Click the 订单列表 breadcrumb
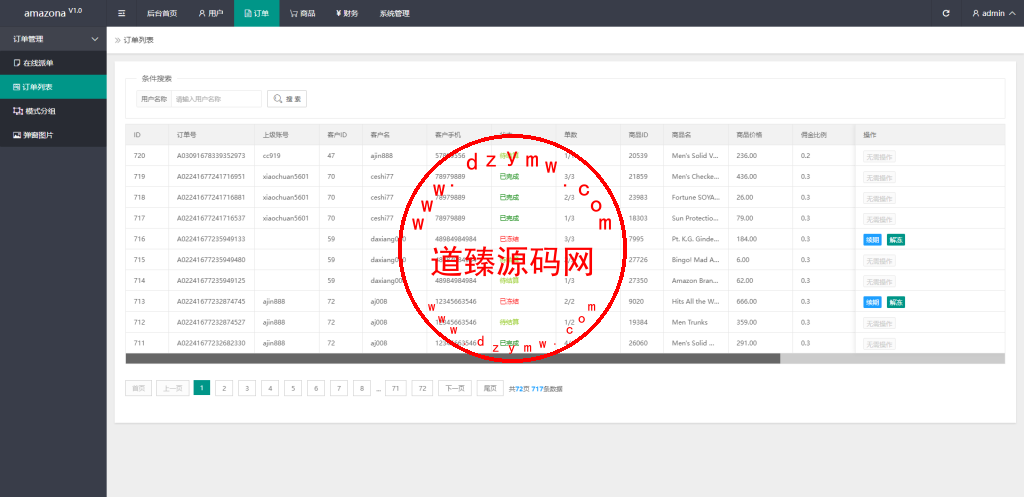Viewport: 1024px width, 497px height. coord(139,40)
